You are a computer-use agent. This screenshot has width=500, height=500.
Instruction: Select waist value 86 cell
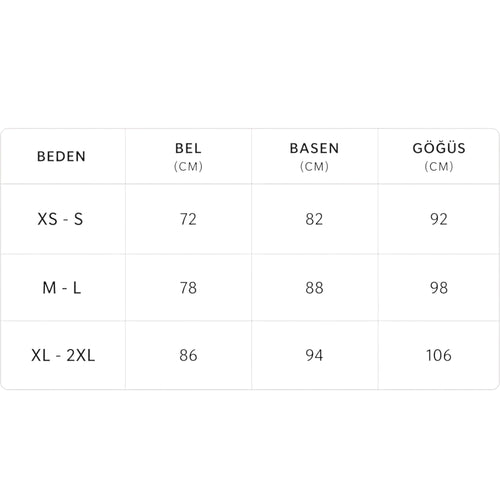(x=188, y=355)
